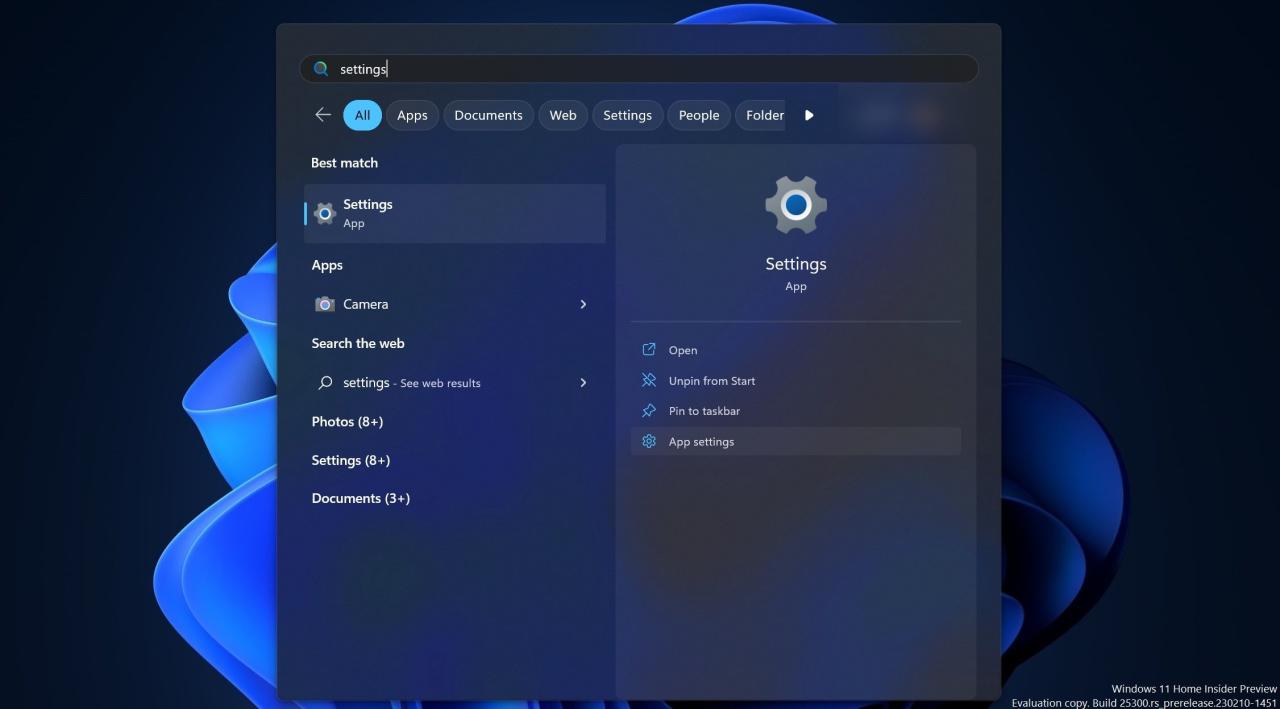Click the web search magnifier icon beside settings
This screenshot has height=709, width=1280.
(x=325, y=383)
